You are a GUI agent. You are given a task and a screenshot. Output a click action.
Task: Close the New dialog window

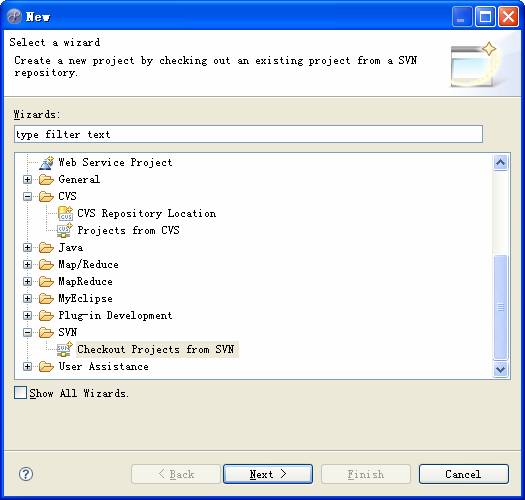(x=509, y=16)
